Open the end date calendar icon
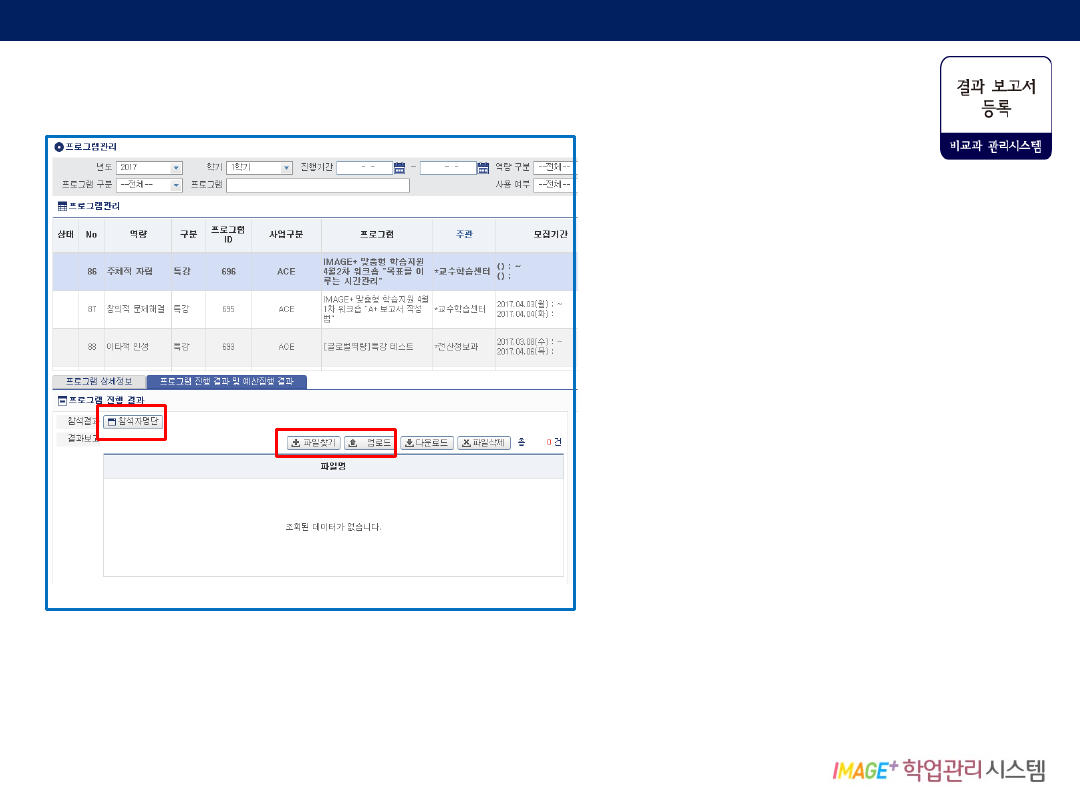 [483, 168]
